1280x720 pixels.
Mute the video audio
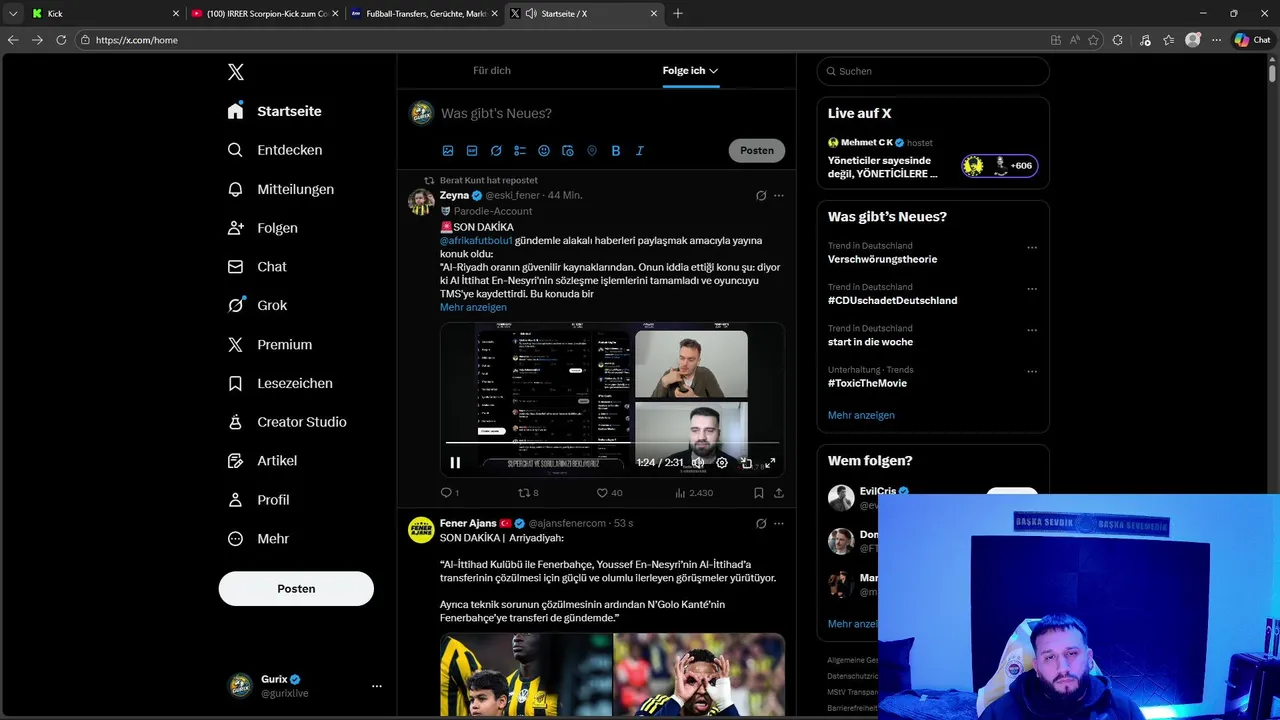[698, 463]
